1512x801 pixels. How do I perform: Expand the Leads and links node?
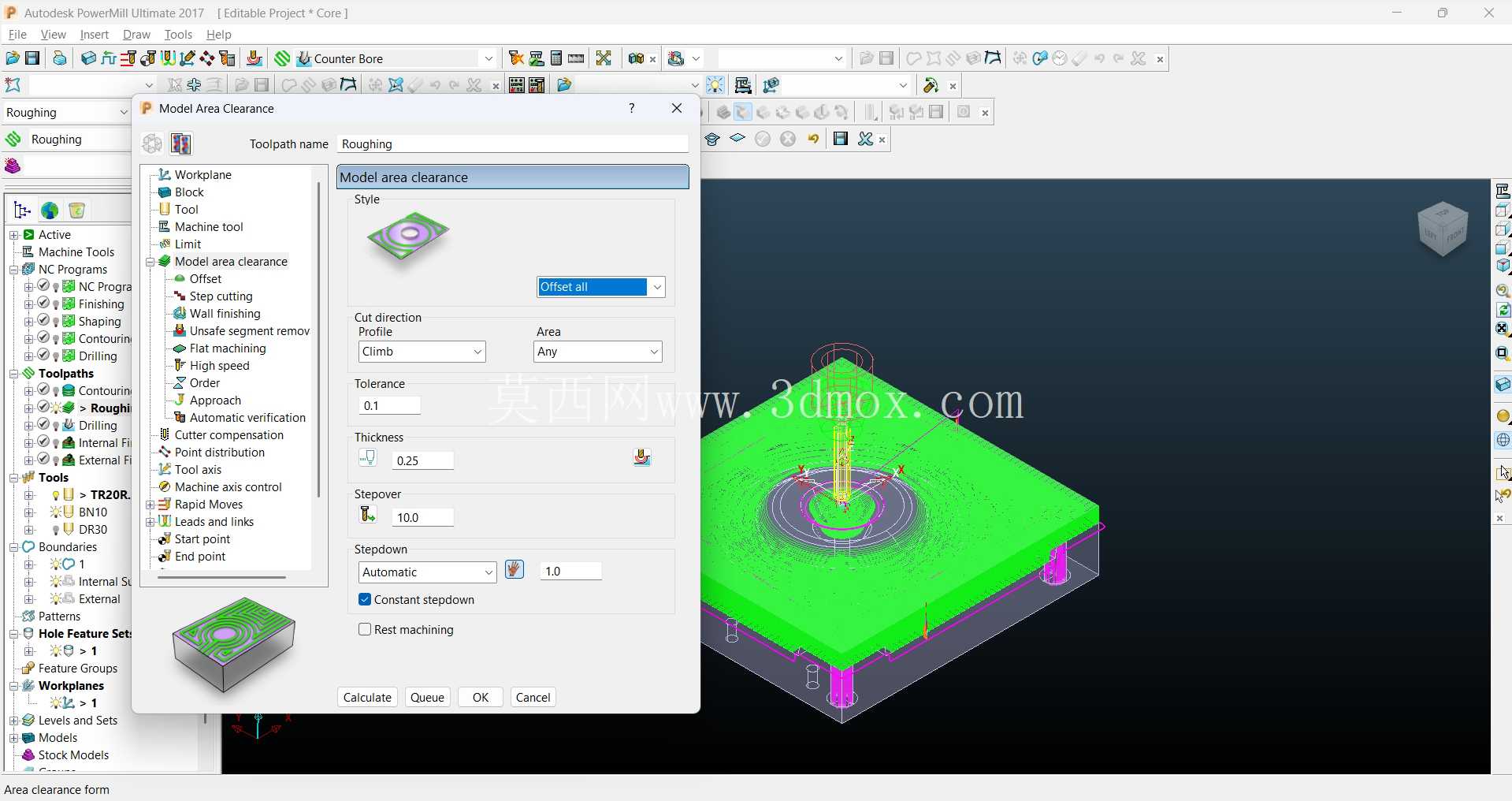pos(150,522)
